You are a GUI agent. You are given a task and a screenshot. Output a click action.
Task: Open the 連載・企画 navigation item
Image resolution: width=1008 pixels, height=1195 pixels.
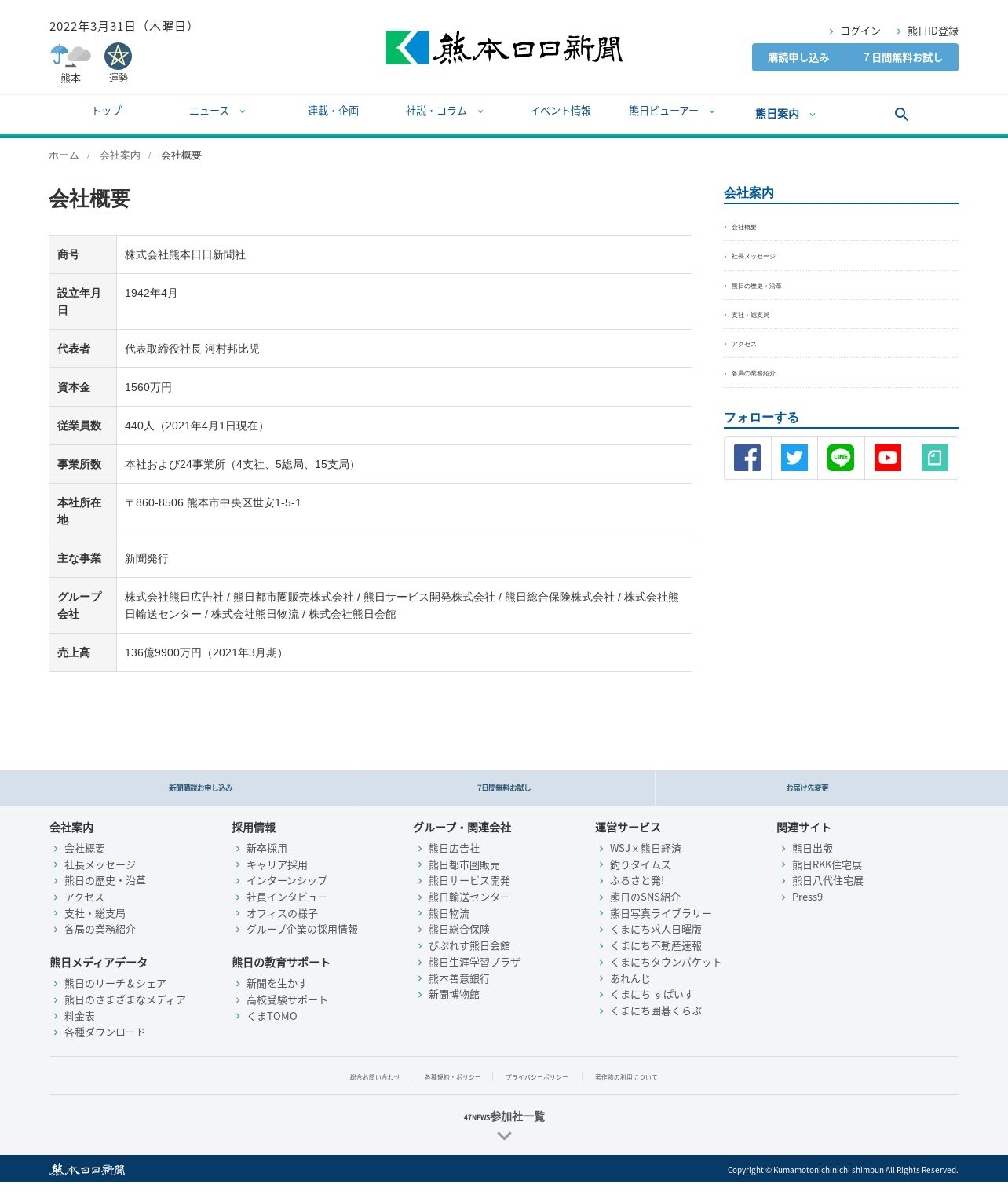pos(333,111)
